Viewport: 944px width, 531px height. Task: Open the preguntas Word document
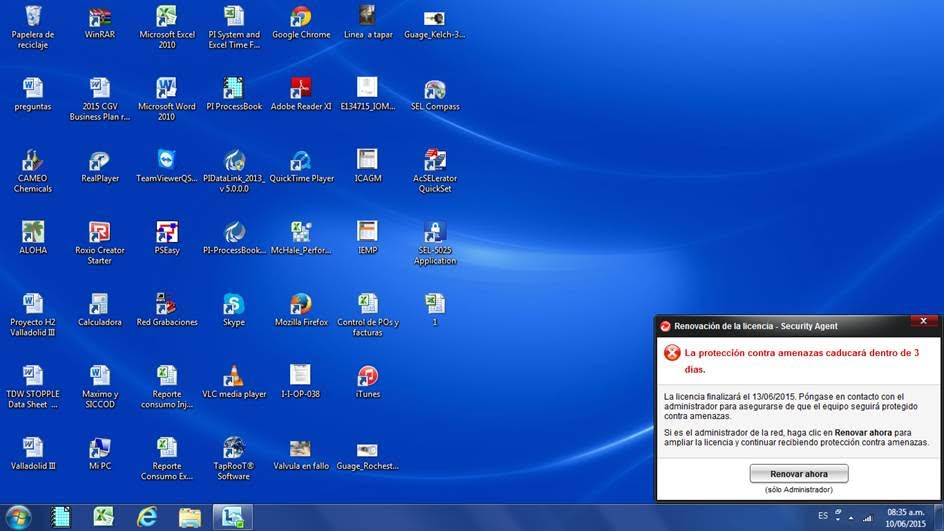click(33, 95)
